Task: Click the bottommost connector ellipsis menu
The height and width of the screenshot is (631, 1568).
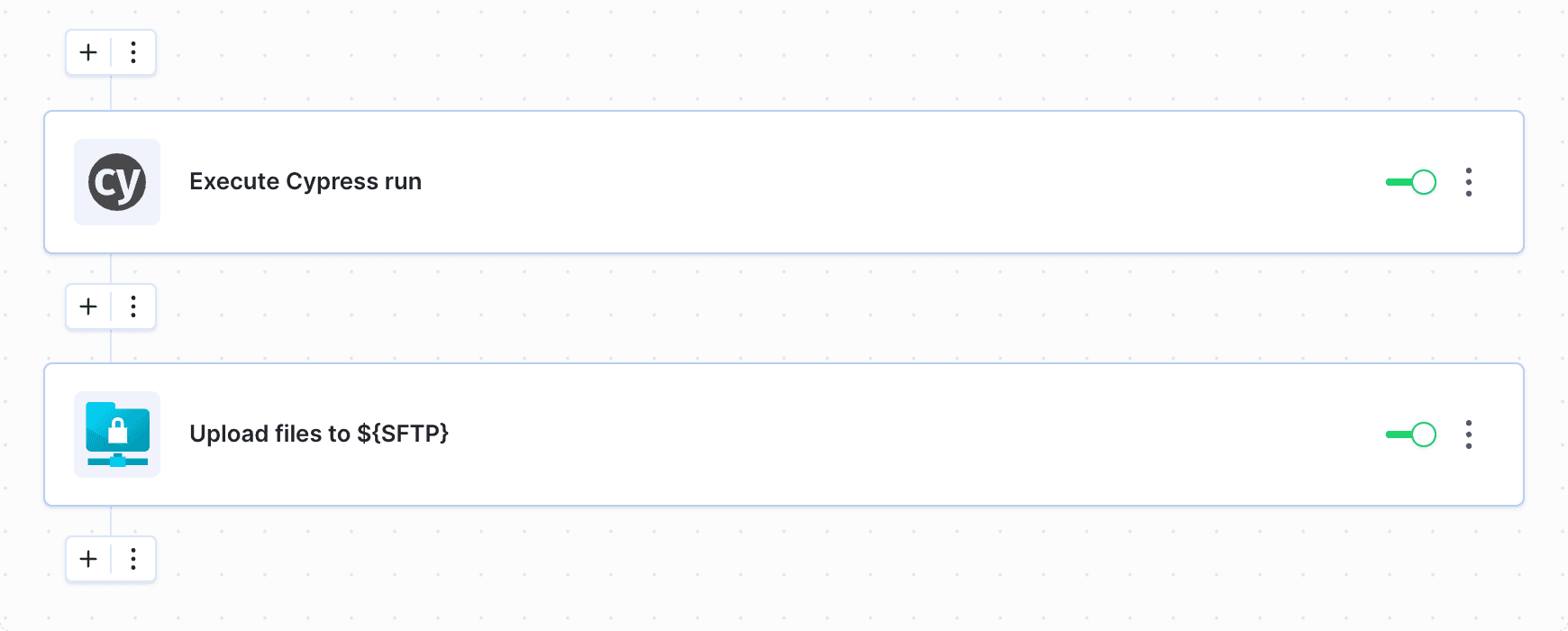Action: pyautogui.click(x=133, y=559)
